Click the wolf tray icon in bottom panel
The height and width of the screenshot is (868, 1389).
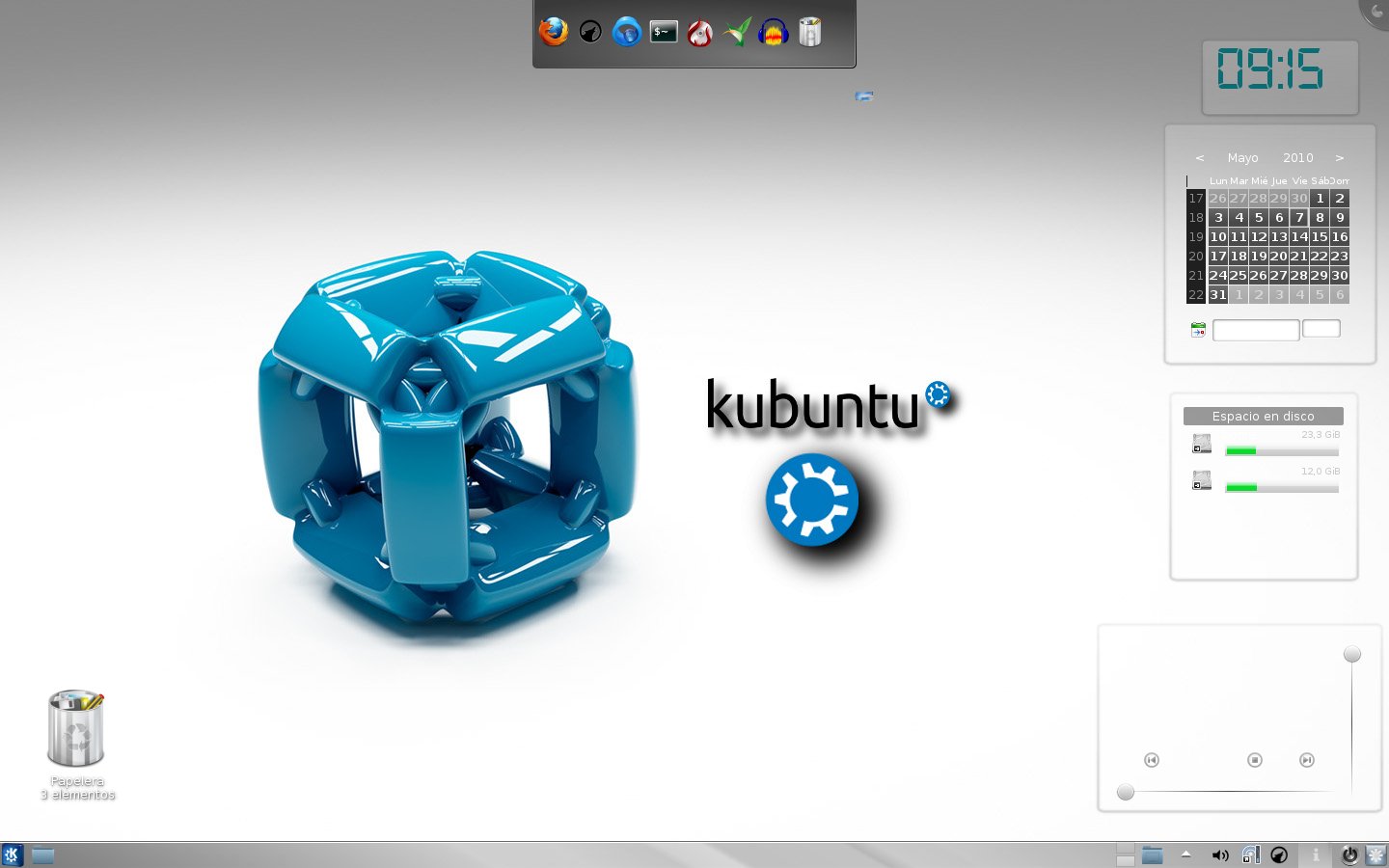(x=1280, y=854)
